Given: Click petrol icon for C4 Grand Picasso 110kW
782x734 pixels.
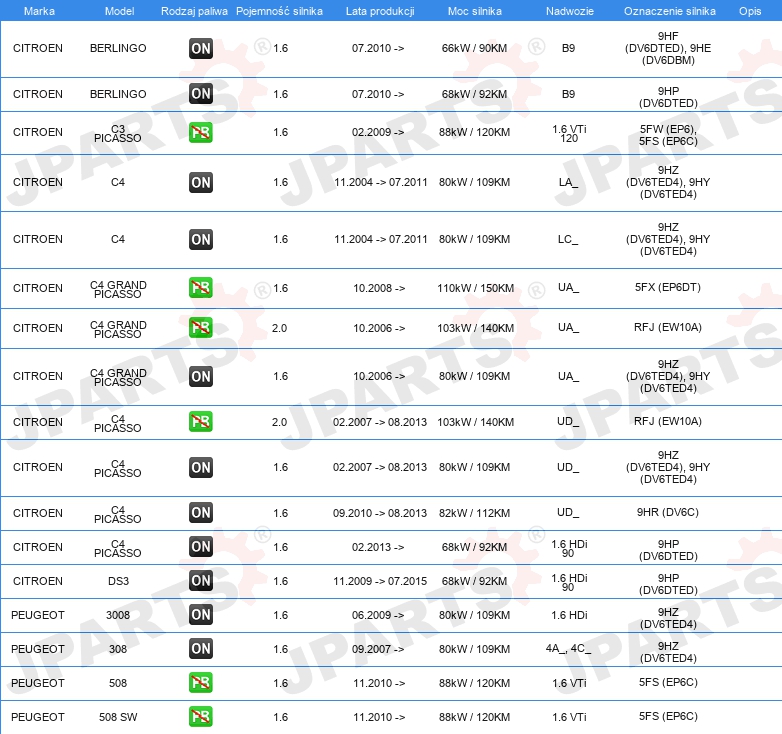Looking at the screenshot, I should click(201, 288).
